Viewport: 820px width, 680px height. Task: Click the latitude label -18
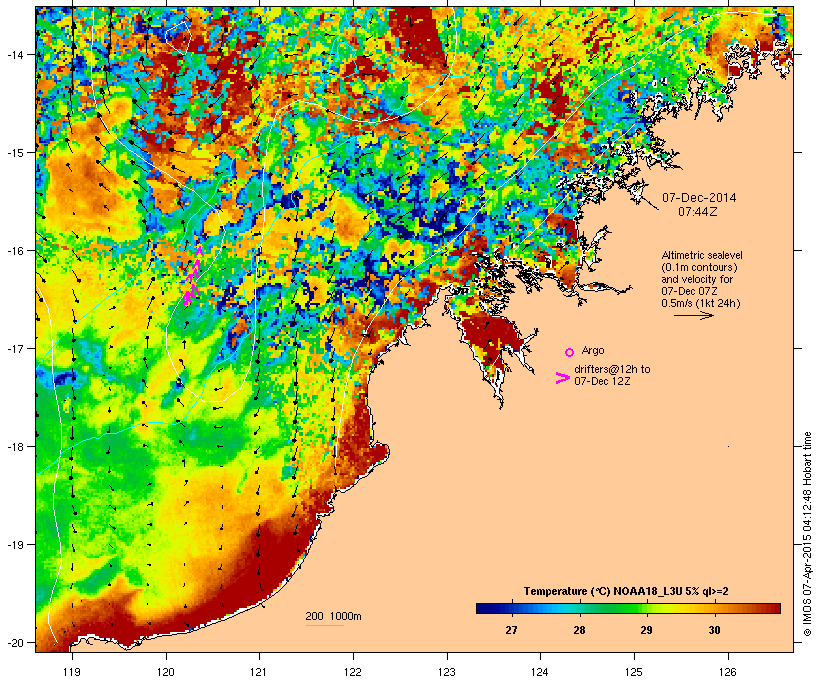[14, 446]
